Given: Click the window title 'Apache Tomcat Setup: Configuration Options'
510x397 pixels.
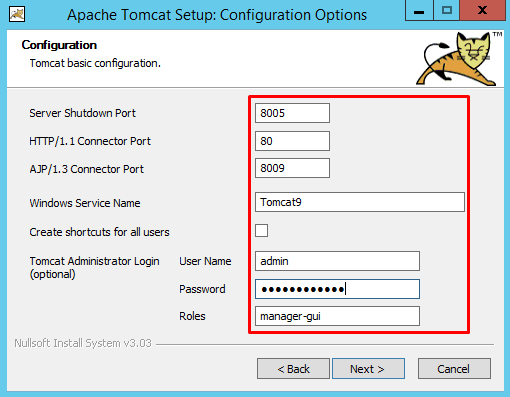Looking at the screenshot, I should (217, 15).
